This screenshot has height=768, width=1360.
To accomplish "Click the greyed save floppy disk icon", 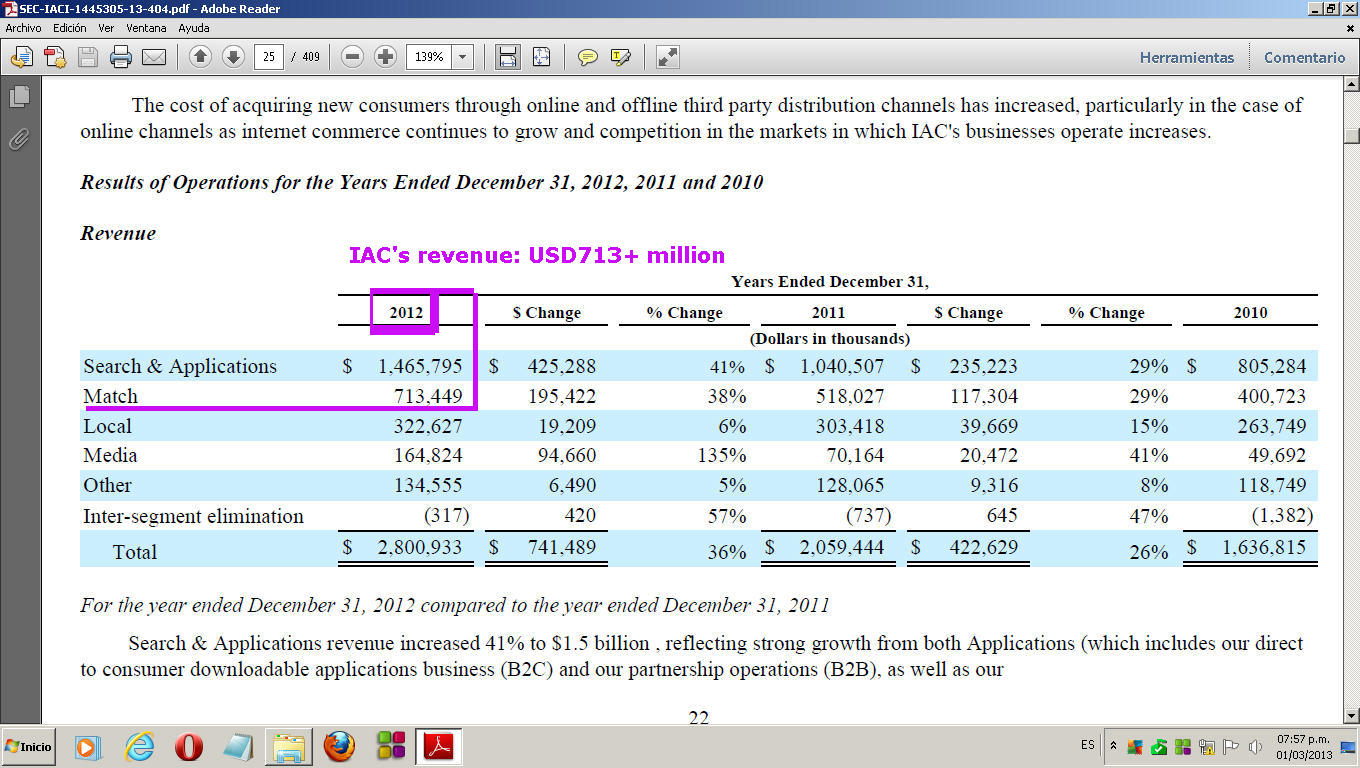I will pyautogui.click(x=88, y=57).
